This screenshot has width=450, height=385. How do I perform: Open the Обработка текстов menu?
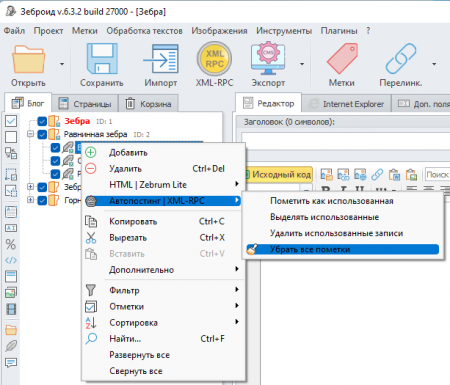[x=144, y=31]
